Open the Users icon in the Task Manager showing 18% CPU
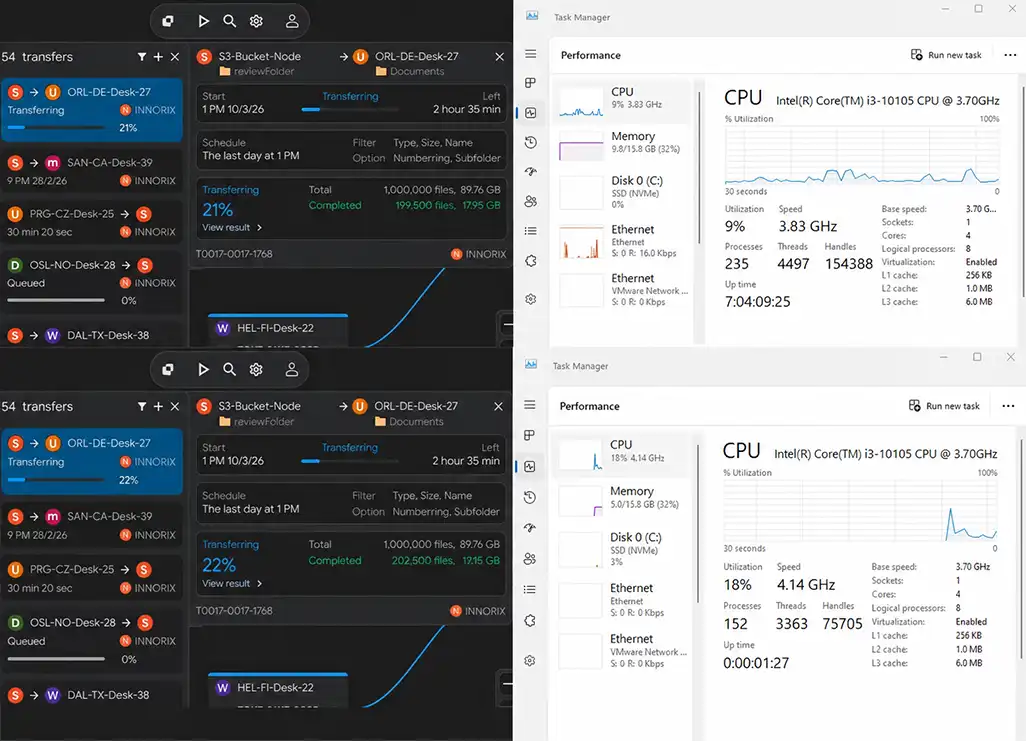The height and width of the screenshot is (741, 1026). pyautogui.click(x=530, y=558)
